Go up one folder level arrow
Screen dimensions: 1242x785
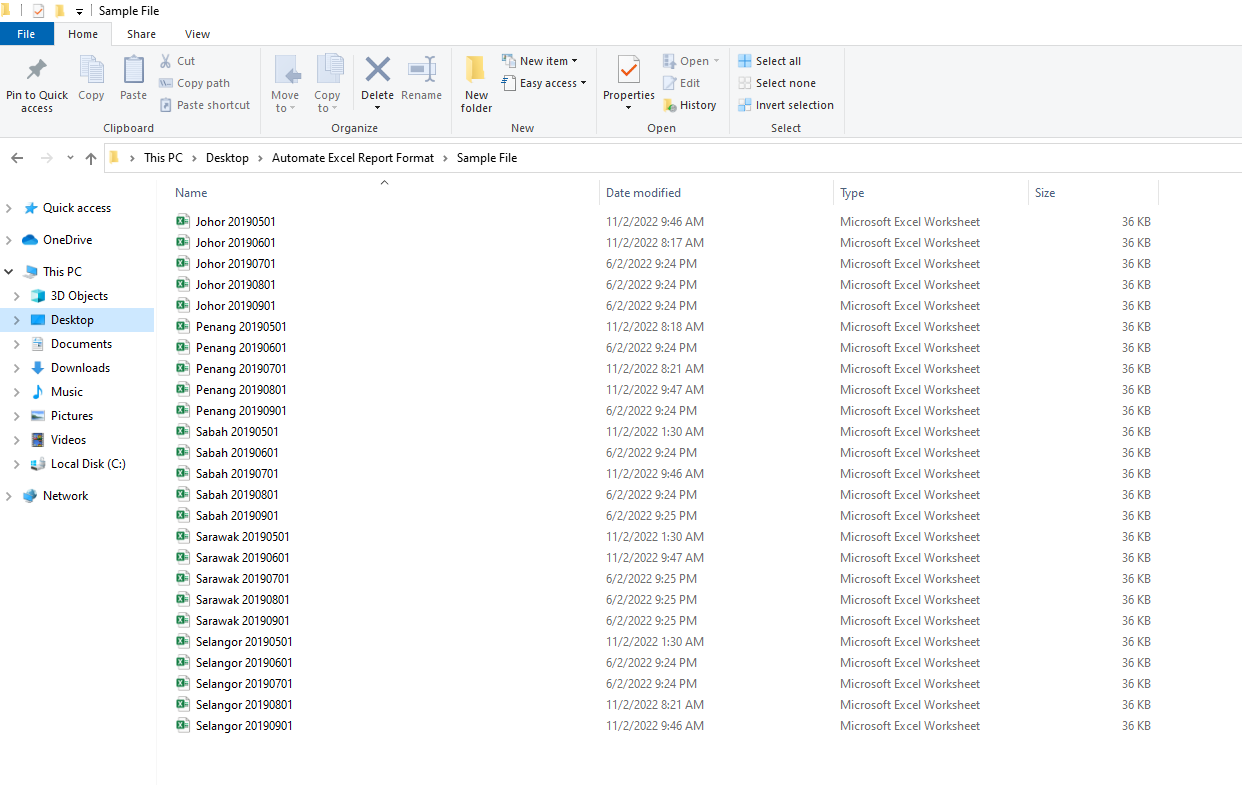(x=91, y=158)
